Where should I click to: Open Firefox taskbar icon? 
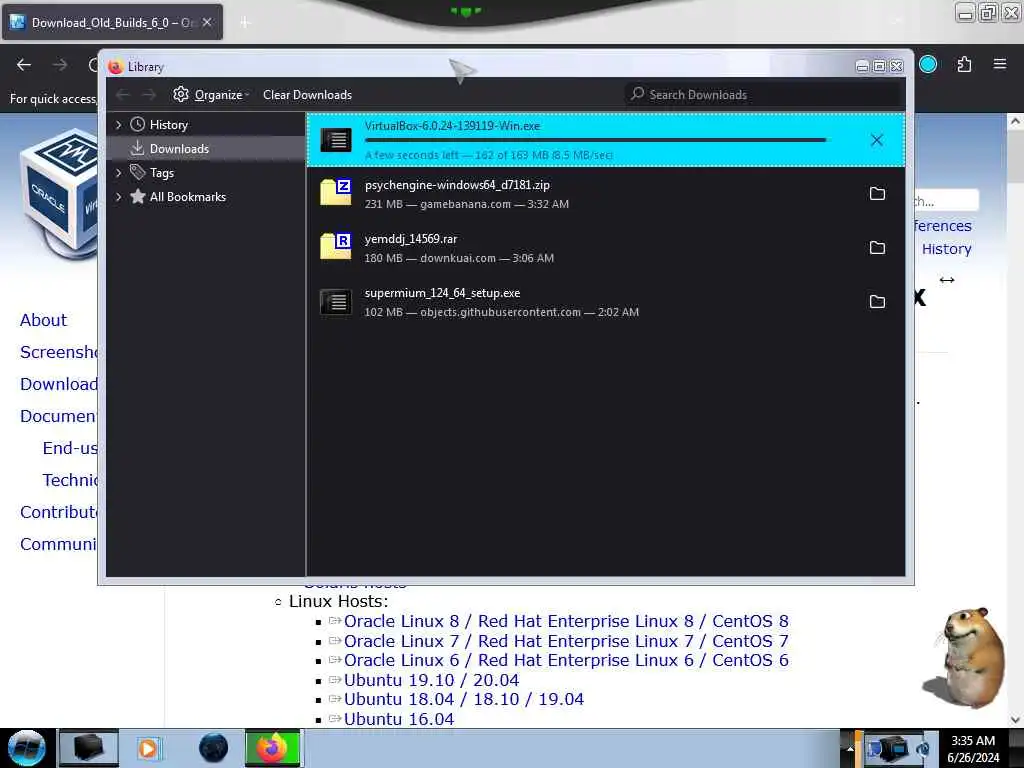click(272, 748)
